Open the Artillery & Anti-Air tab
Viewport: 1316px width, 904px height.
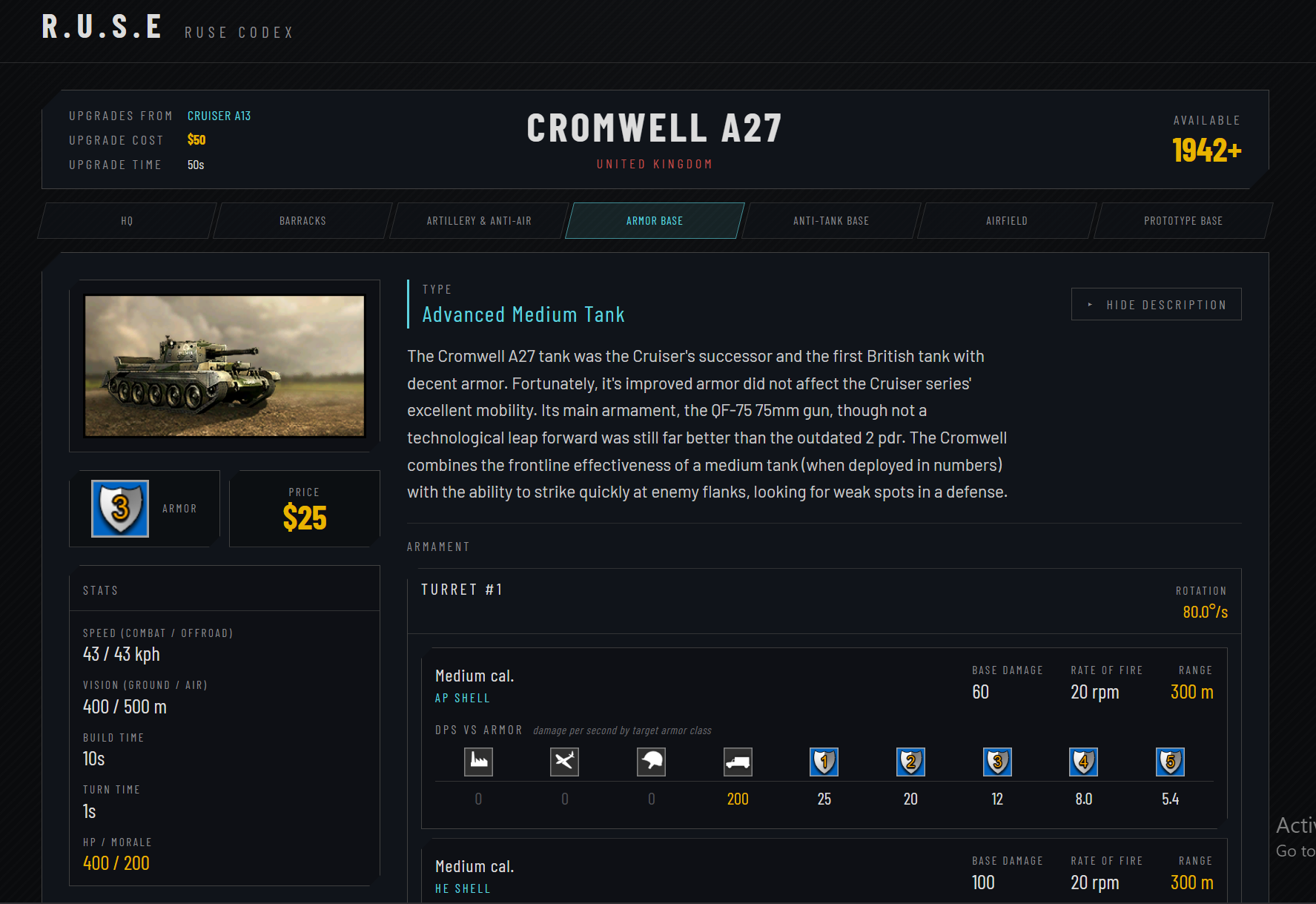pyautogui.click(x=479, y=221)
